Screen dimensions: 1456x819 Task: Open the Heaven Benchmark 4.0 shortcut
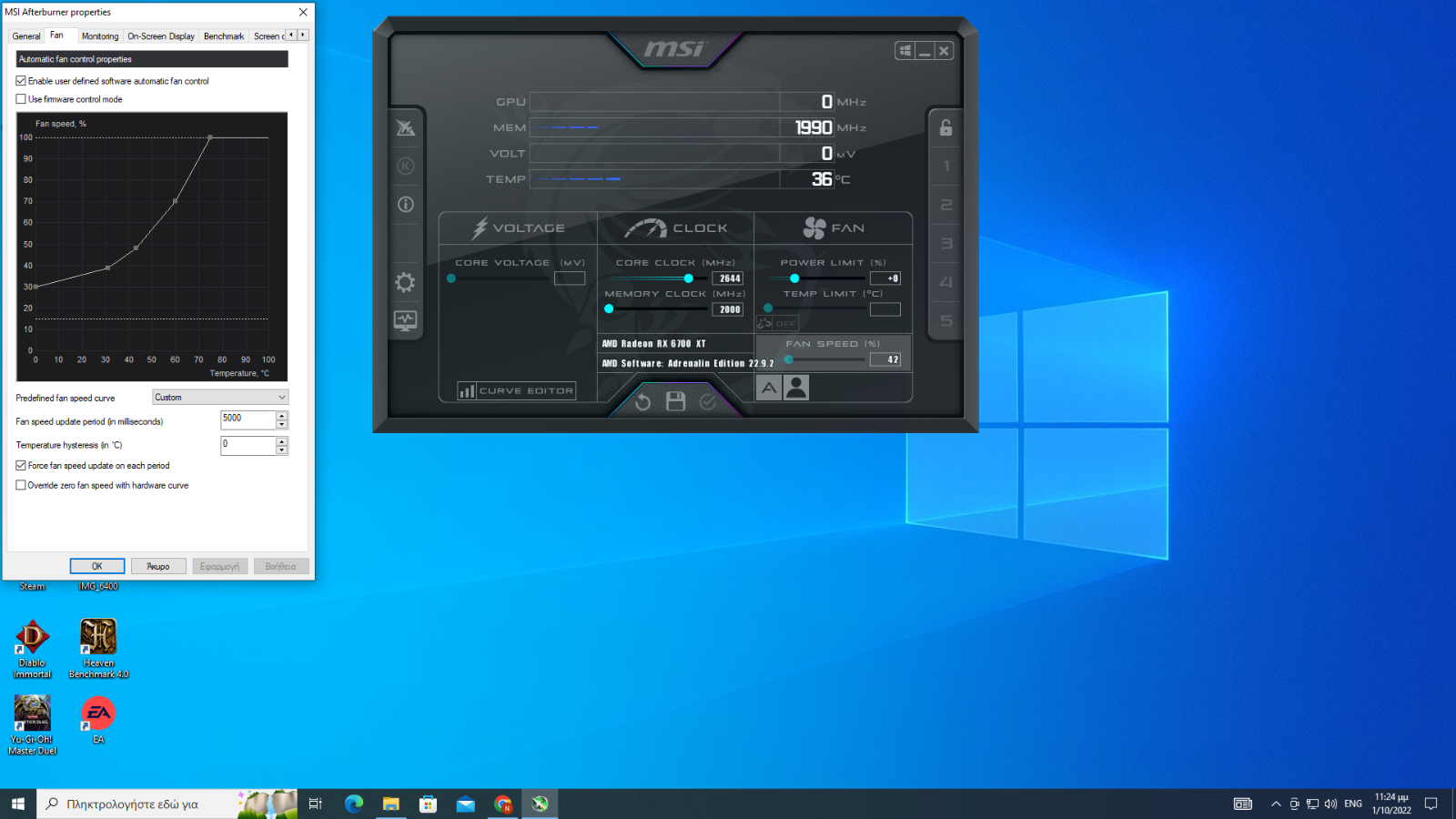coord(98,649)
